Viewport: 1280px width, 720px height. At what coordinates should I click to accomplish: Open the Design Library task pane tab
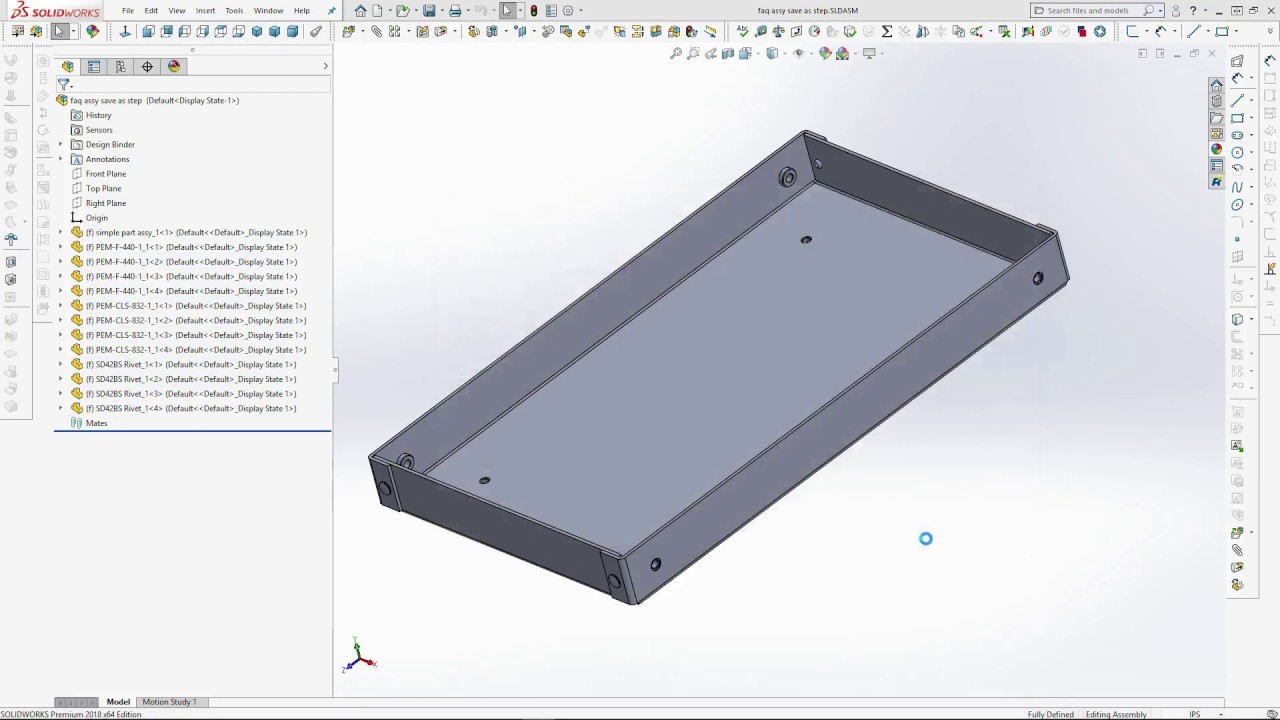coord(1217,101)
